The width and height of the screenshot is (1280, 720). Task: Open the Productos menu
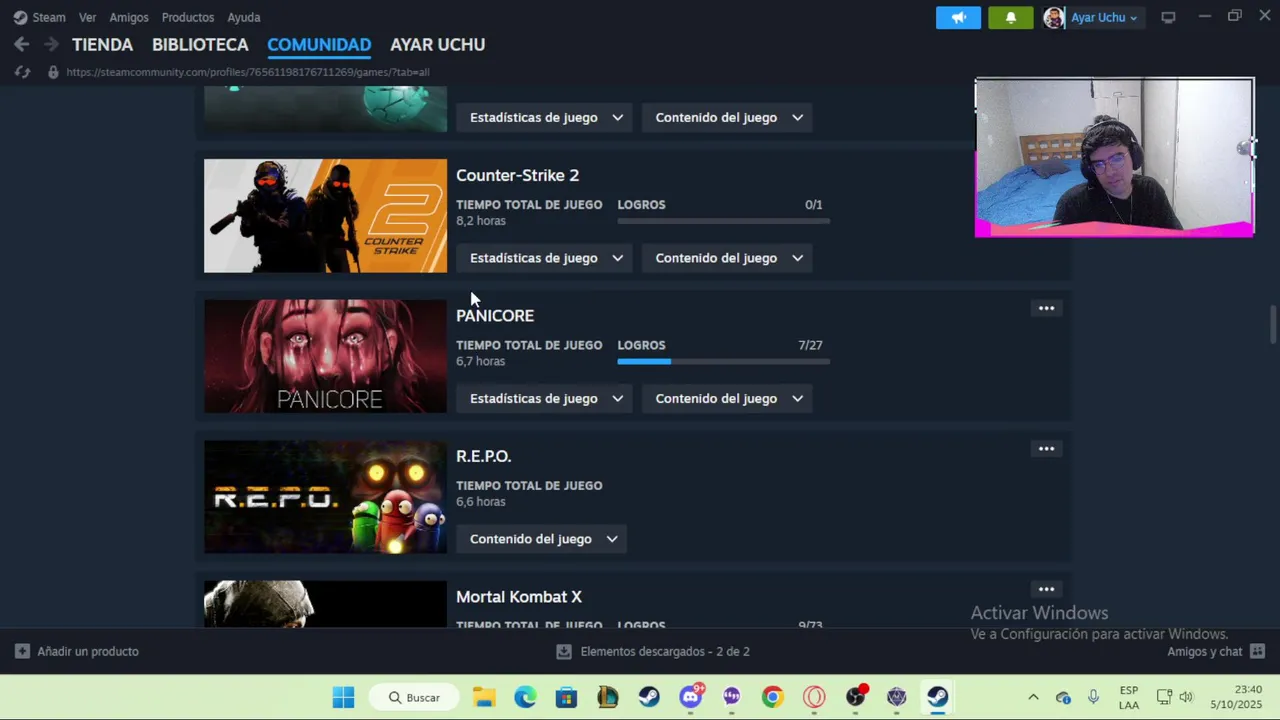tap(188, 17)
